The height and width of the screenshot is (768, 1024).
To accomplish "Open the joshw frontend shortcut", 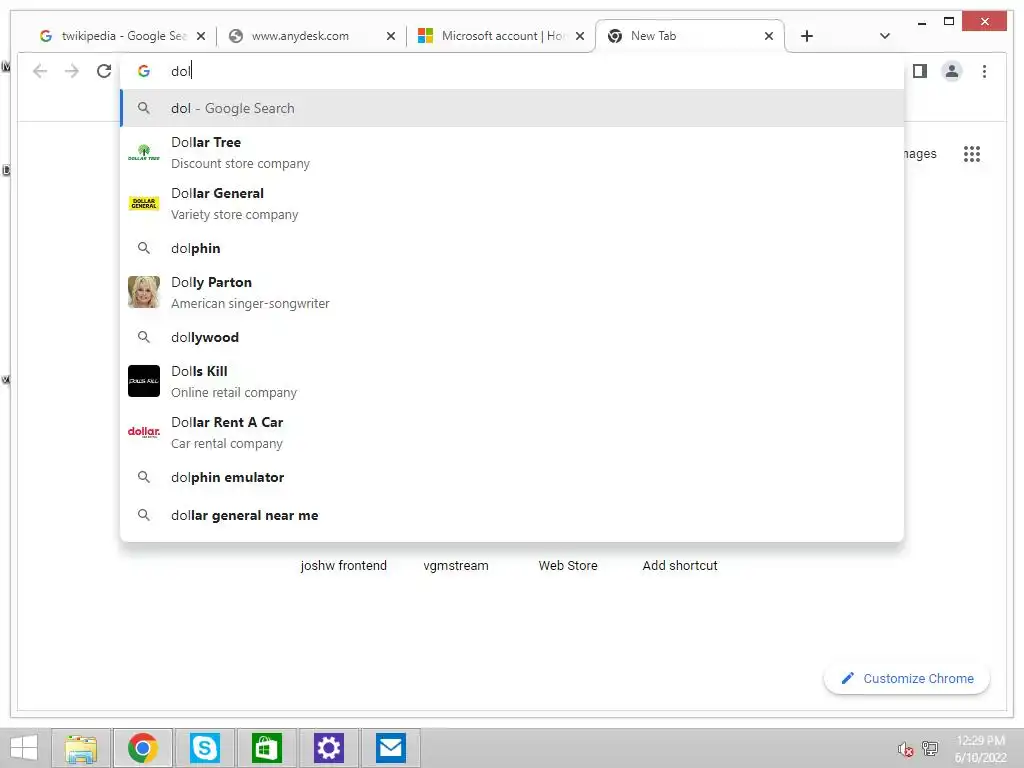I will tap(344, 566).
